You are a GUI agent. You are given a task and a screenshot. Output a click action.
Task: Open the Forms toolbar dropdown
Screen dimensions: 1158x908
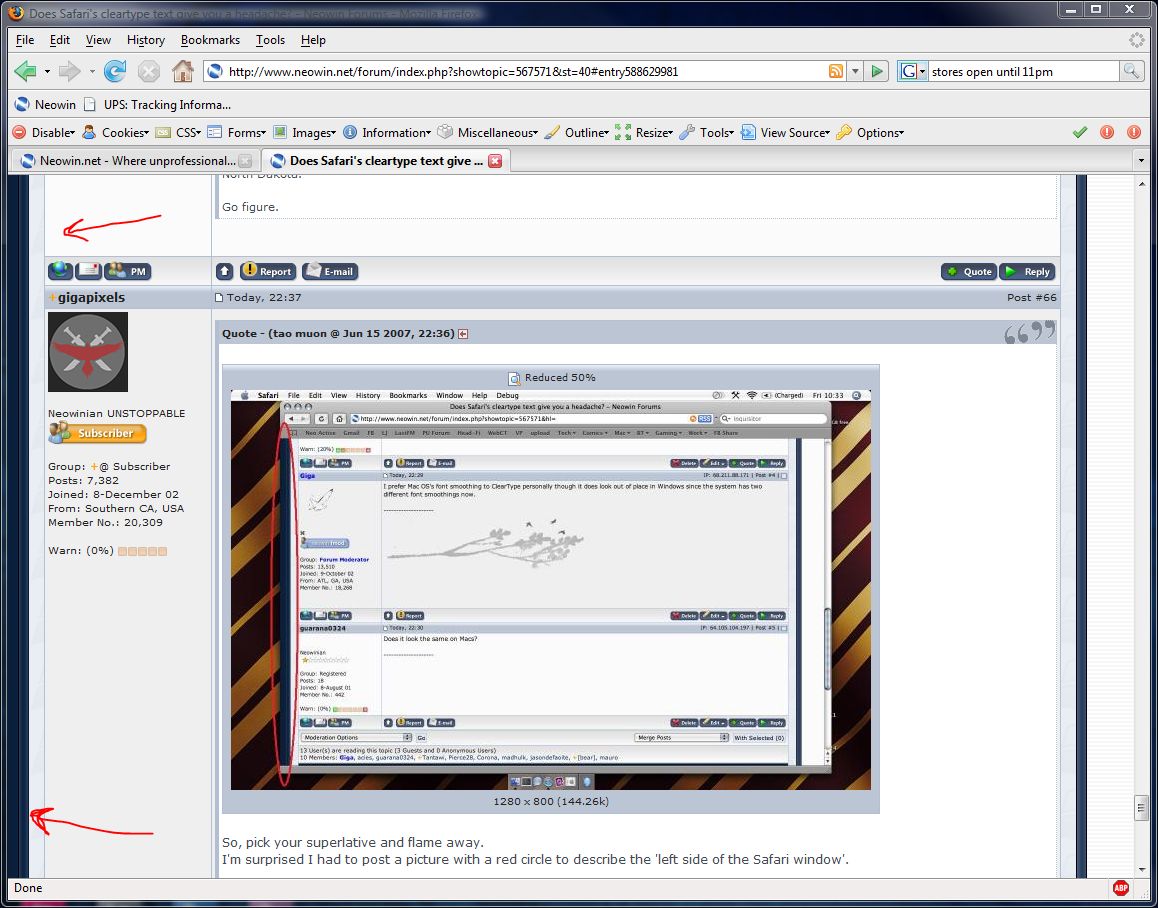click(x=237, y=132)
